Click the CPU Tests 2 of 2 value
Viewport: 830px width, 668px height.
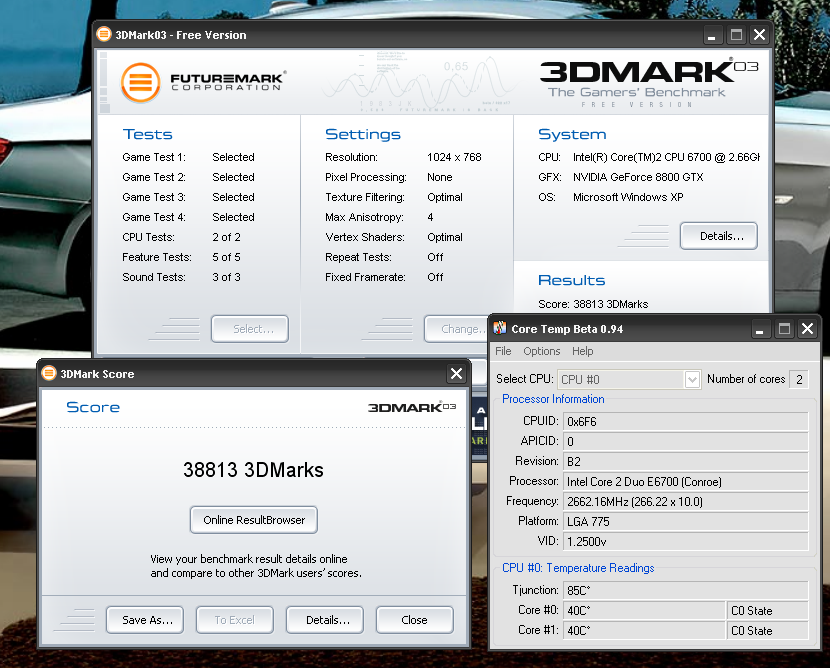(x=227, y=237)
